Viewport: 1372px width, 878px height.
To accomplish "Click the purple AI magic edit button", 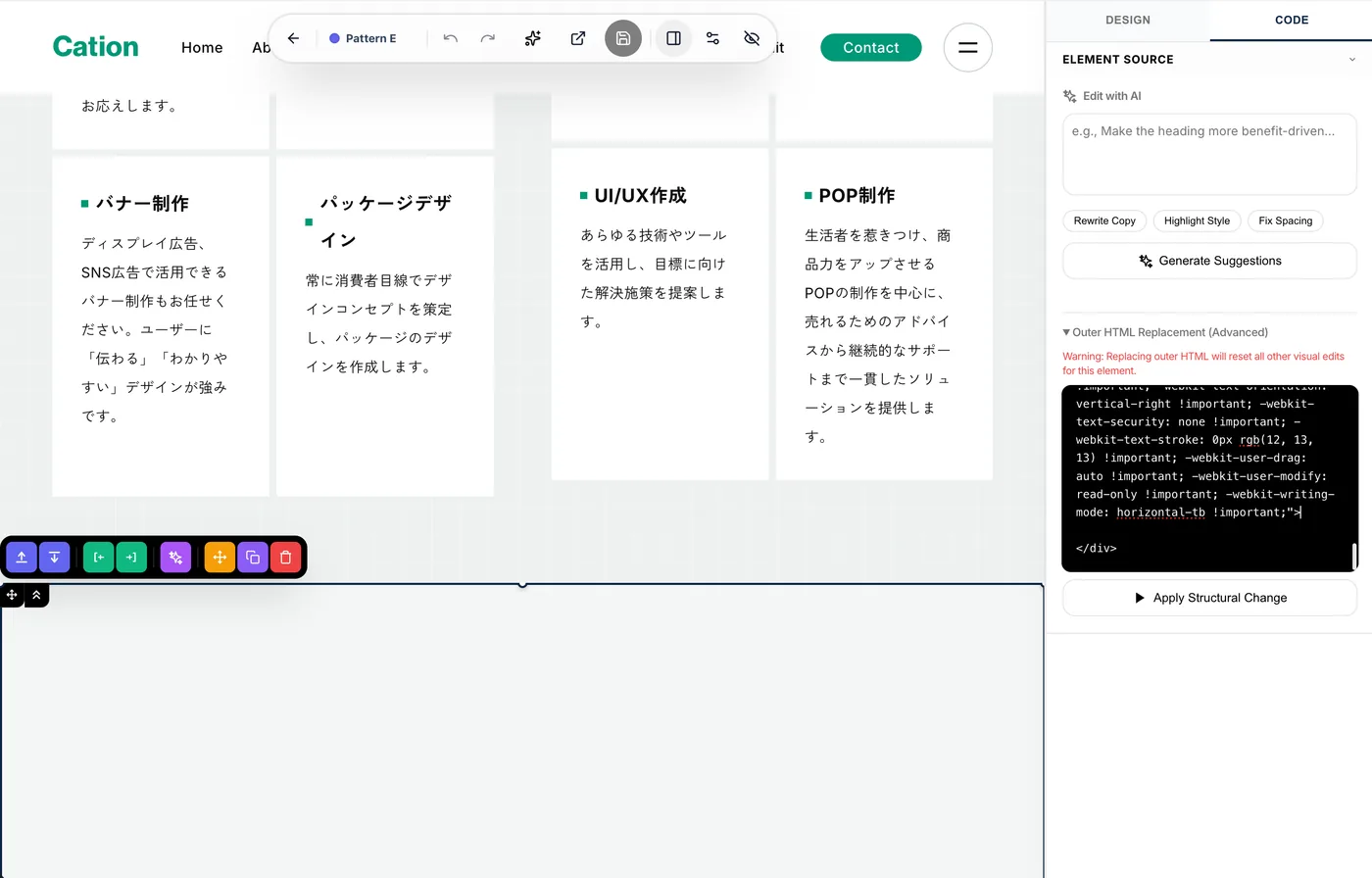I will [175, 557].
